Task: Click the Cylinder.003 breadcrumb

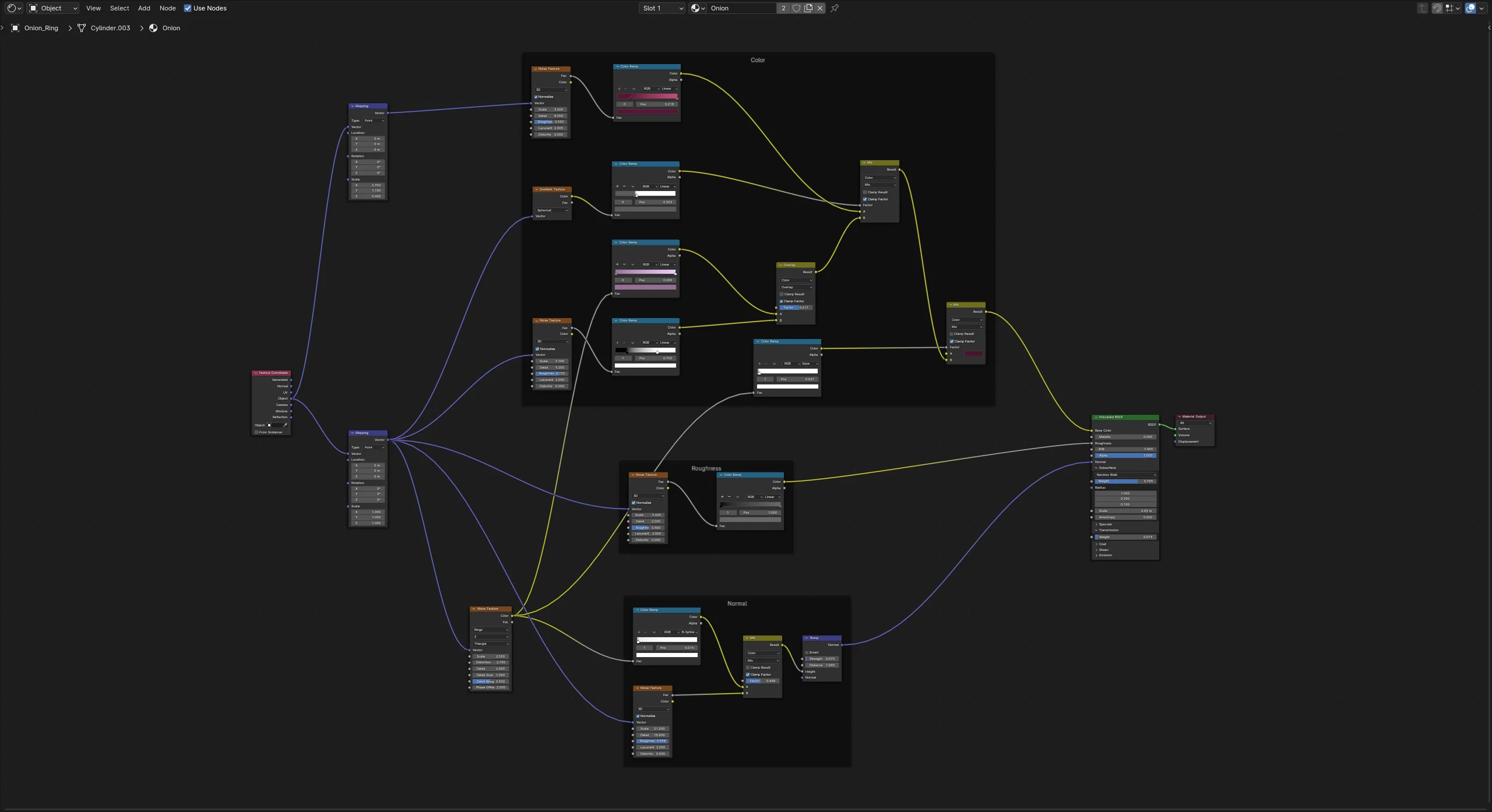Action: click(110, 28)
